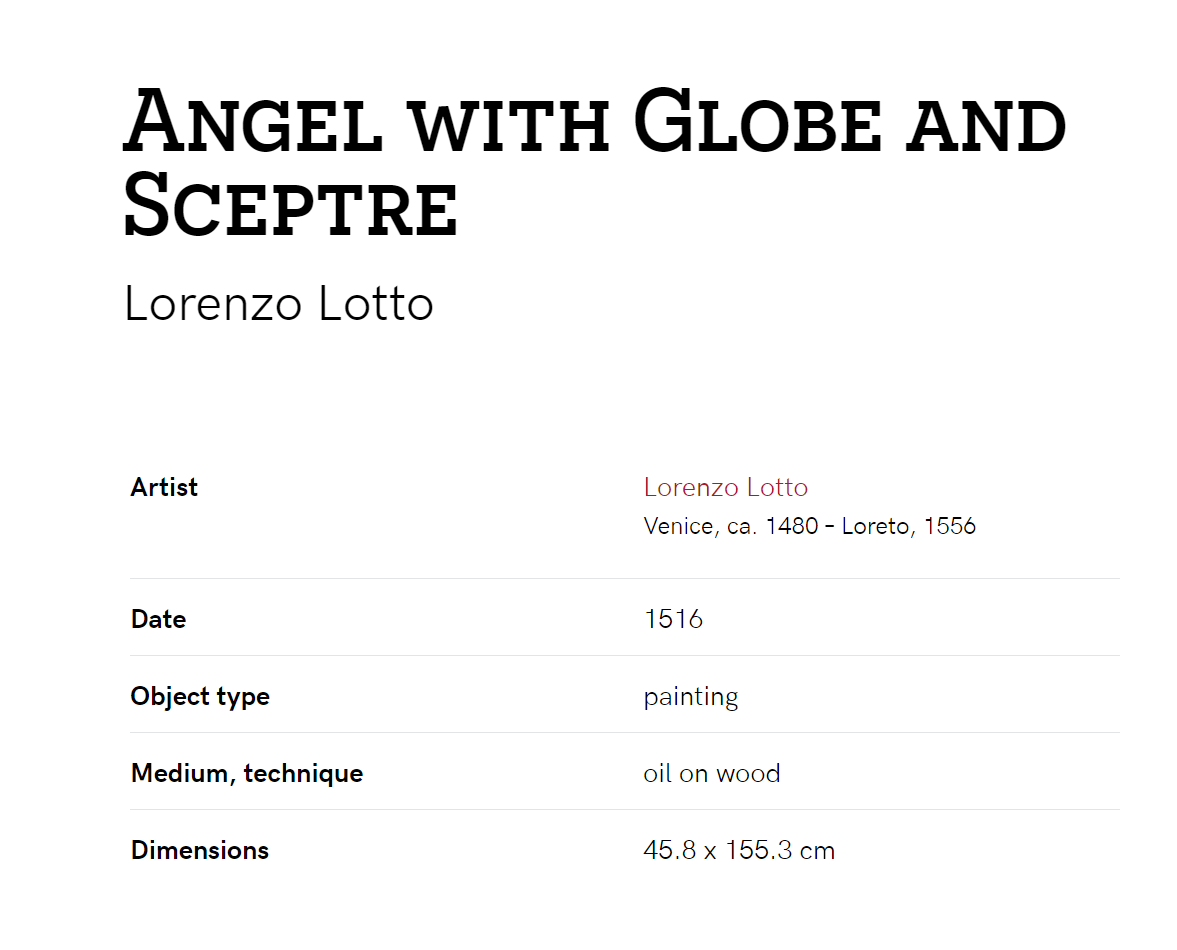Click the Dimensions row label
This screenshot has height=950, width=1177.
200,850
